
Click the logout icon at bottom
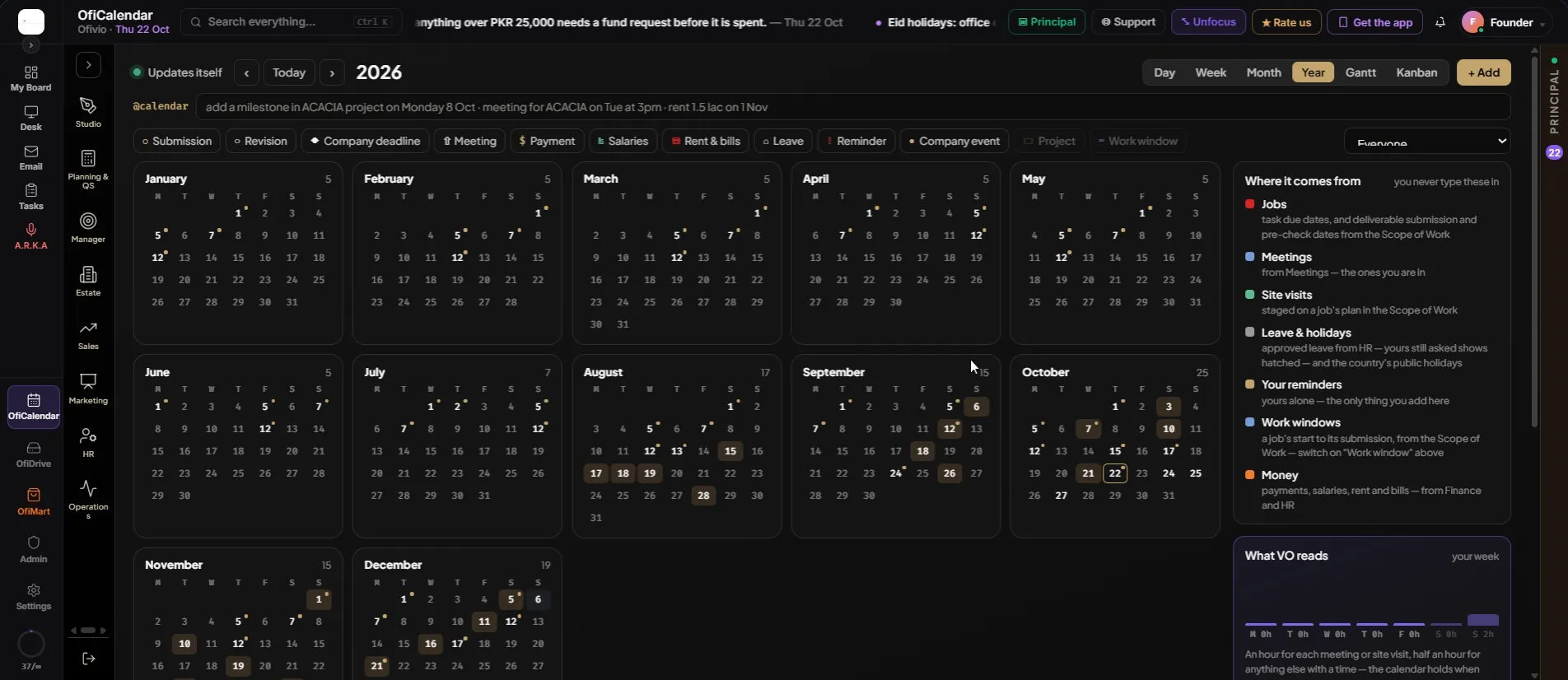coord(89,659)
